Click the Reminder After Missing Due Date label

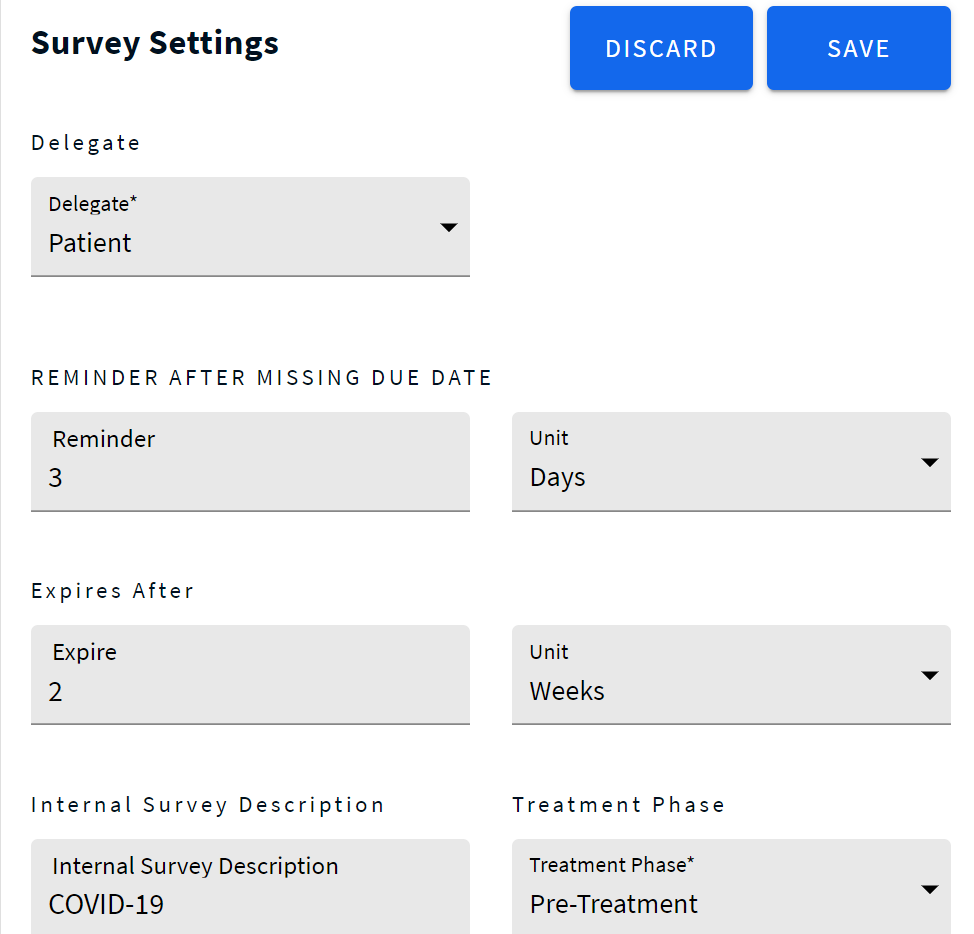click(x=262, y=378)
